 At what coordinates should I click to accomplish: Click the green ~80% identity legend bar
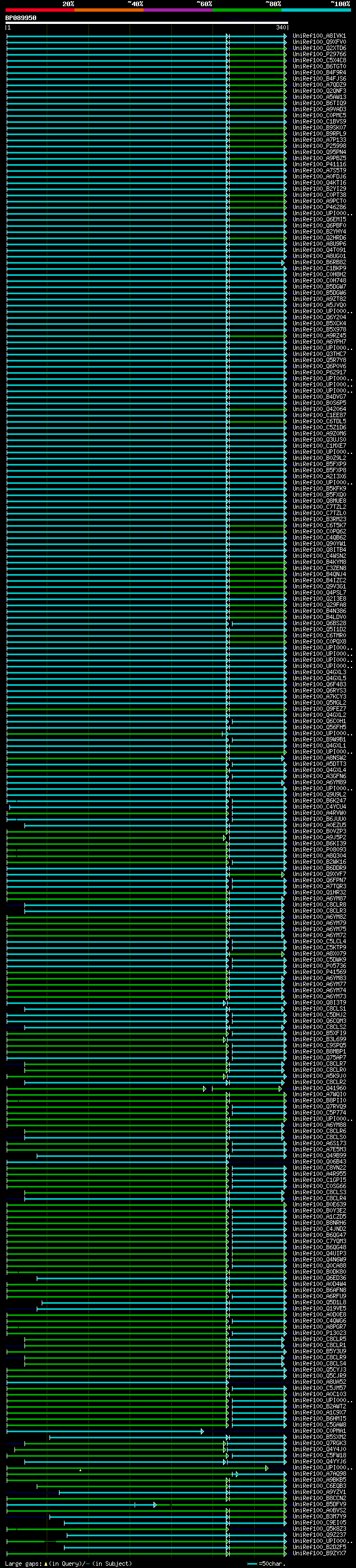point(247,10)
